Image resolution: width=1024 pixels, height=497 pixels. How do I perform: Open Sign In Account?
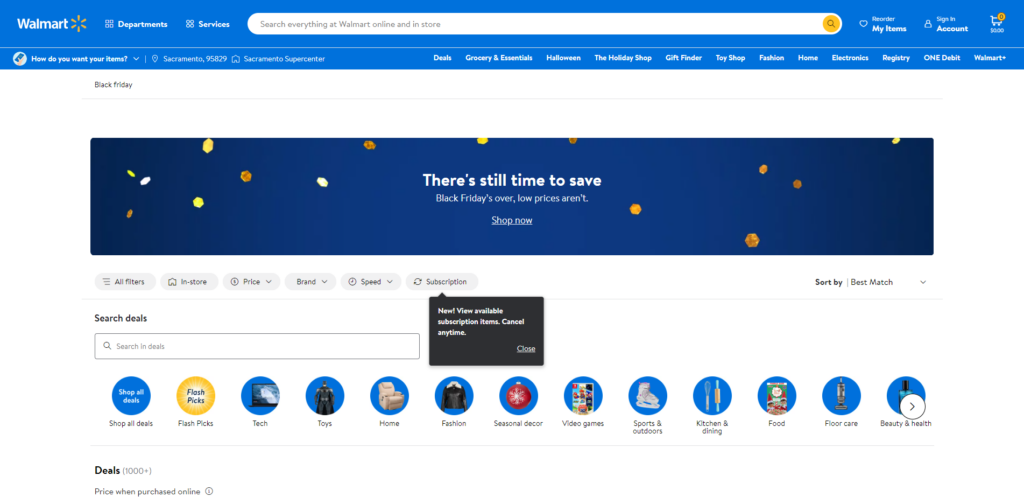click(x=946, y=24)
